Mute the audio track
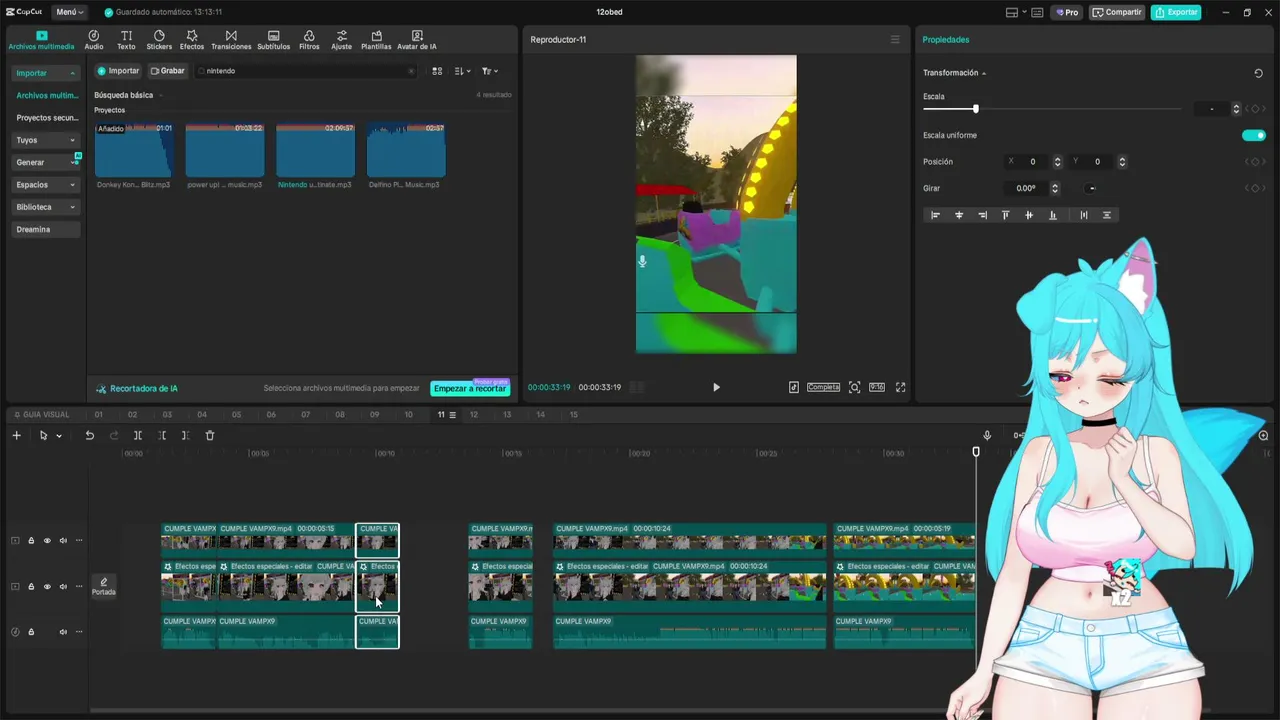 (63, 632)
